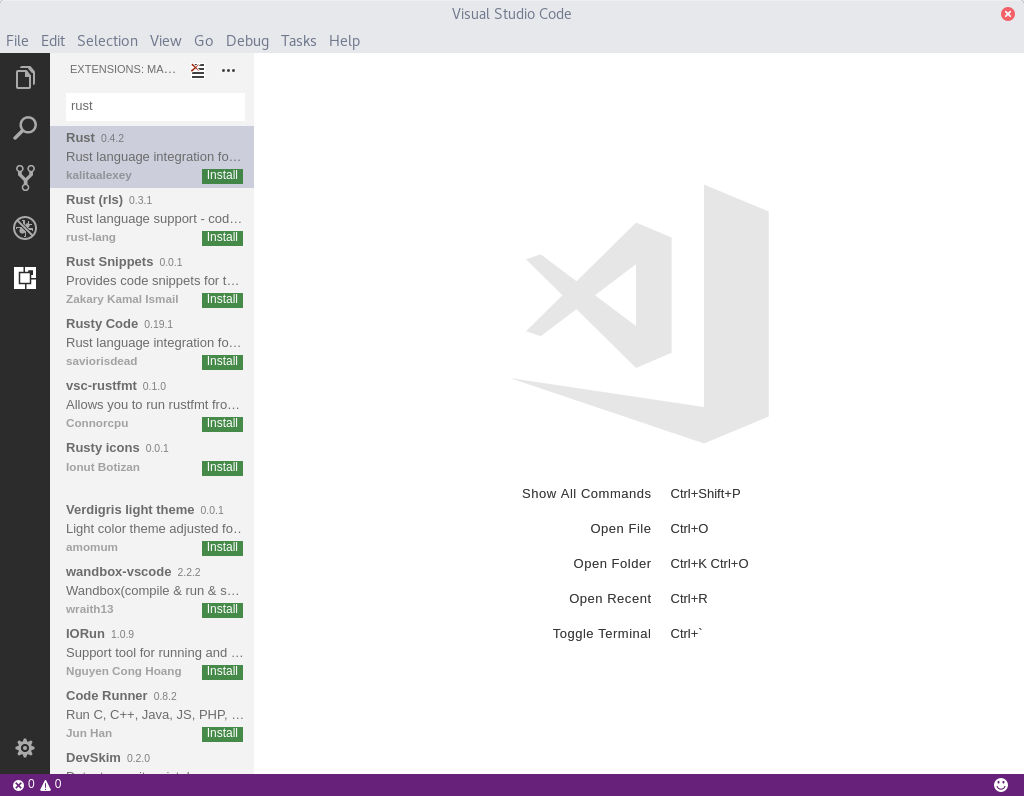
Task: Install the Rusty icons extension
Action: (x=222, y=468)
